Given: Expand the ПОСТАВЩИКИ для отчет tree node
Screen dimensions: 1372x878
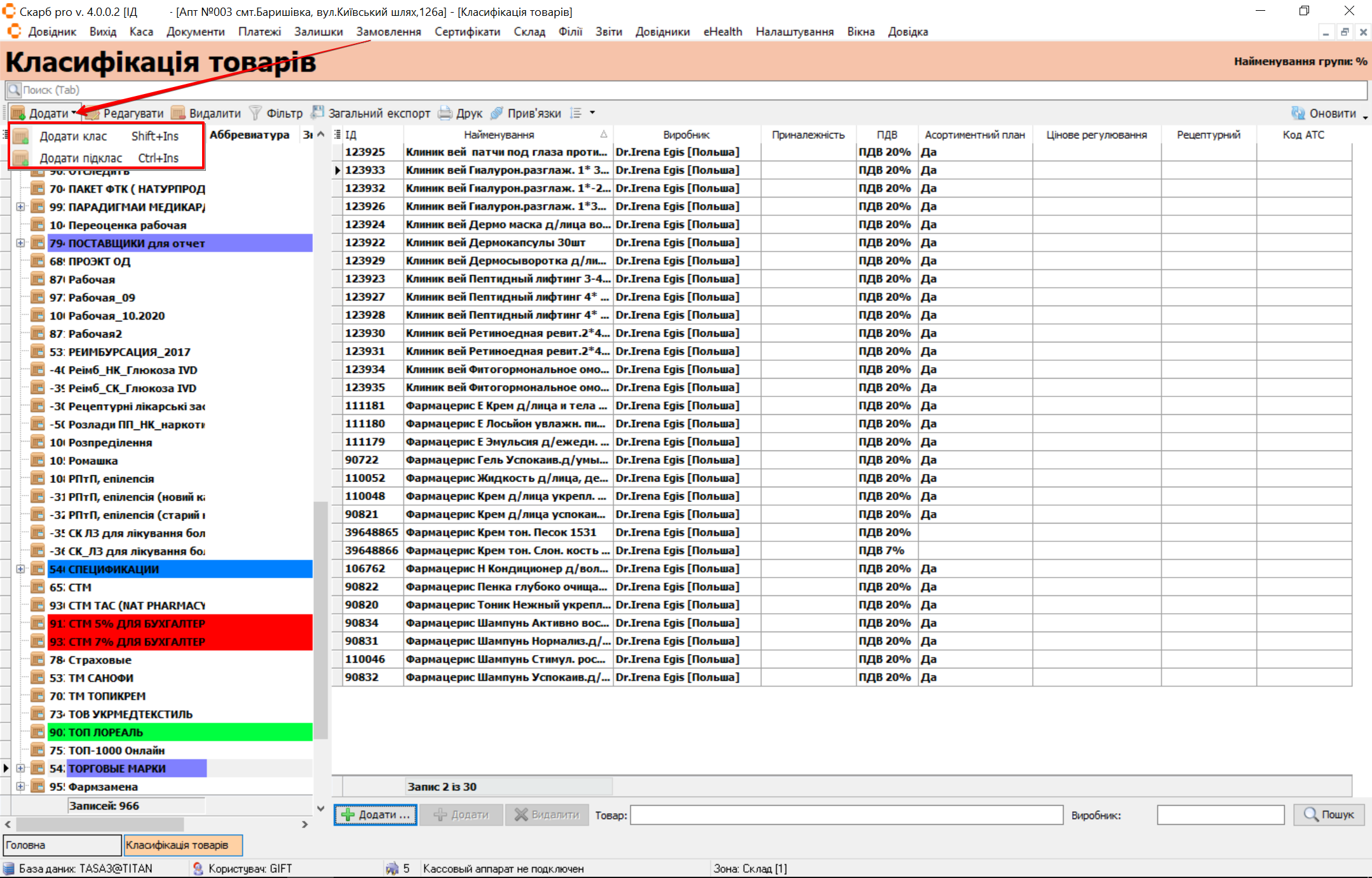Looking at the screenshot, I should point(20,243).
